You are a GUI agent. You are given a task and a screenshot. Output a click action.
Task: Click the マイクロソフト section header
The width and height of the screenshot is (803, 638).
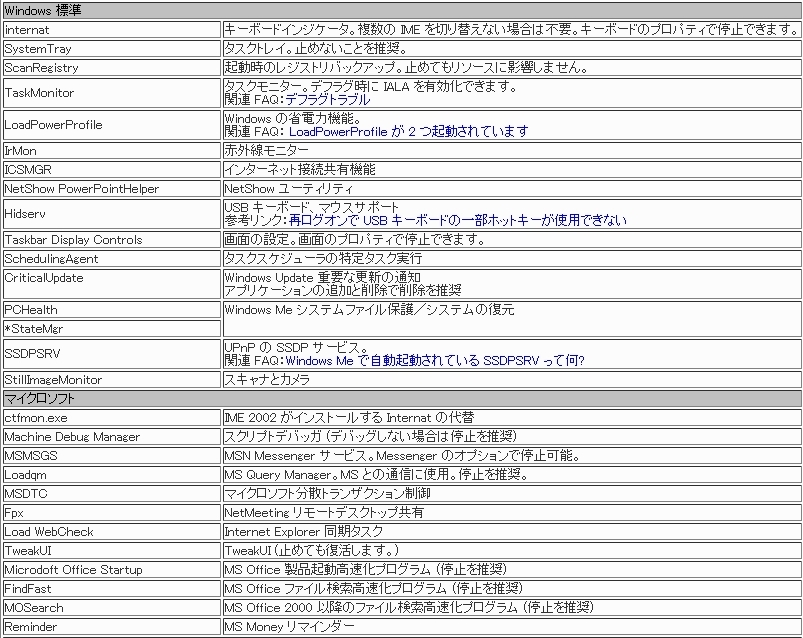[402, 399]
